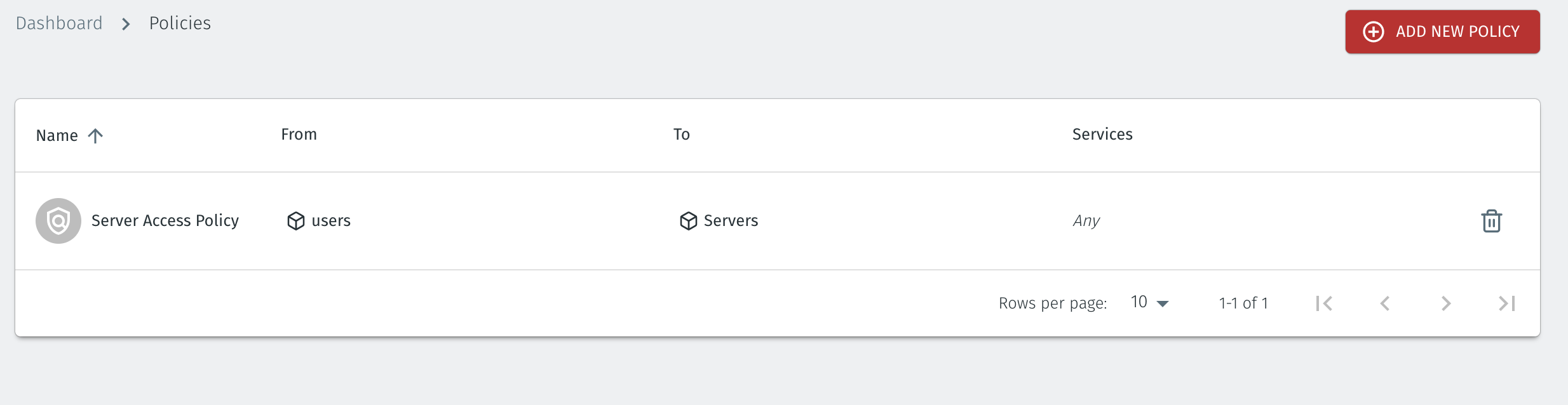Jump to the last page of results
This screenshot has height=405, width=1568.
(1507, 303)
